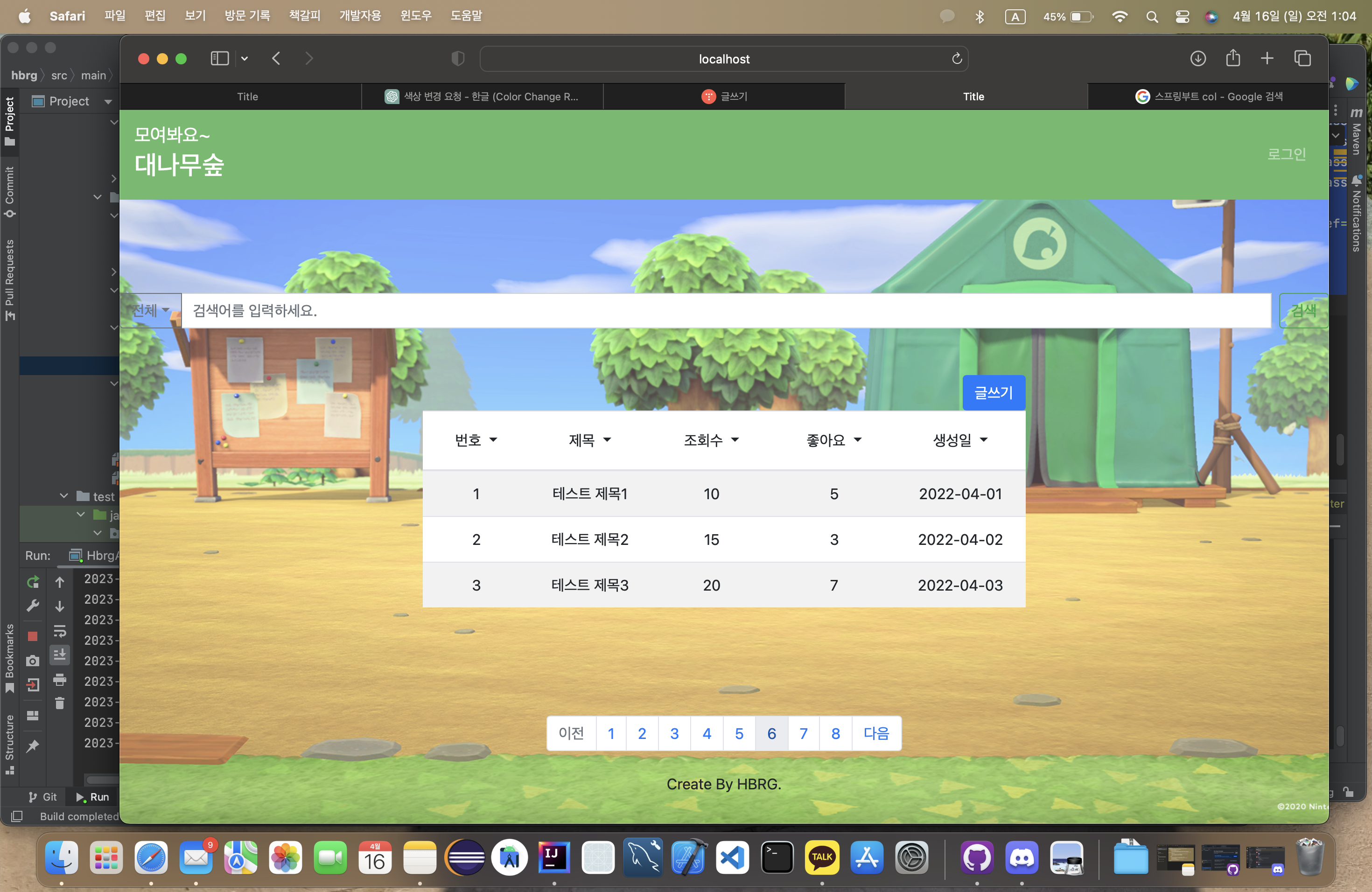
Task: Sort by 조회수 column dropdown
Action: point(711,440)
